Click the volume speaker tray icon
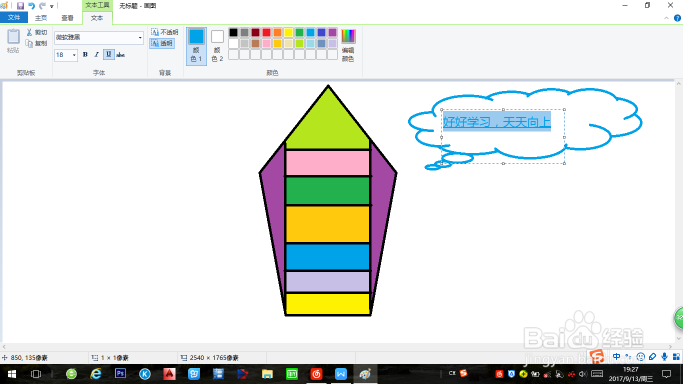The width and height of the screenshot is (683, 384). (583, 374)
